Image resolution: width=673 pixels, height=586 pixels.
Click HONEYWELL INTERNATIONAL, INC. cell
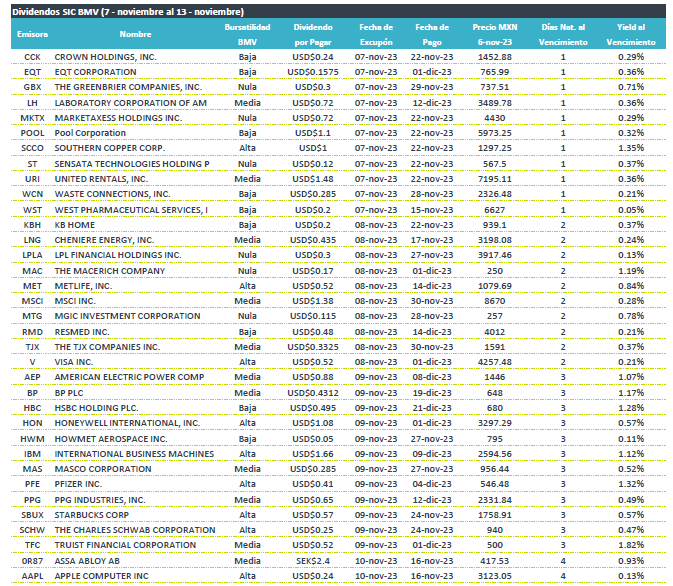click(127, 423)
